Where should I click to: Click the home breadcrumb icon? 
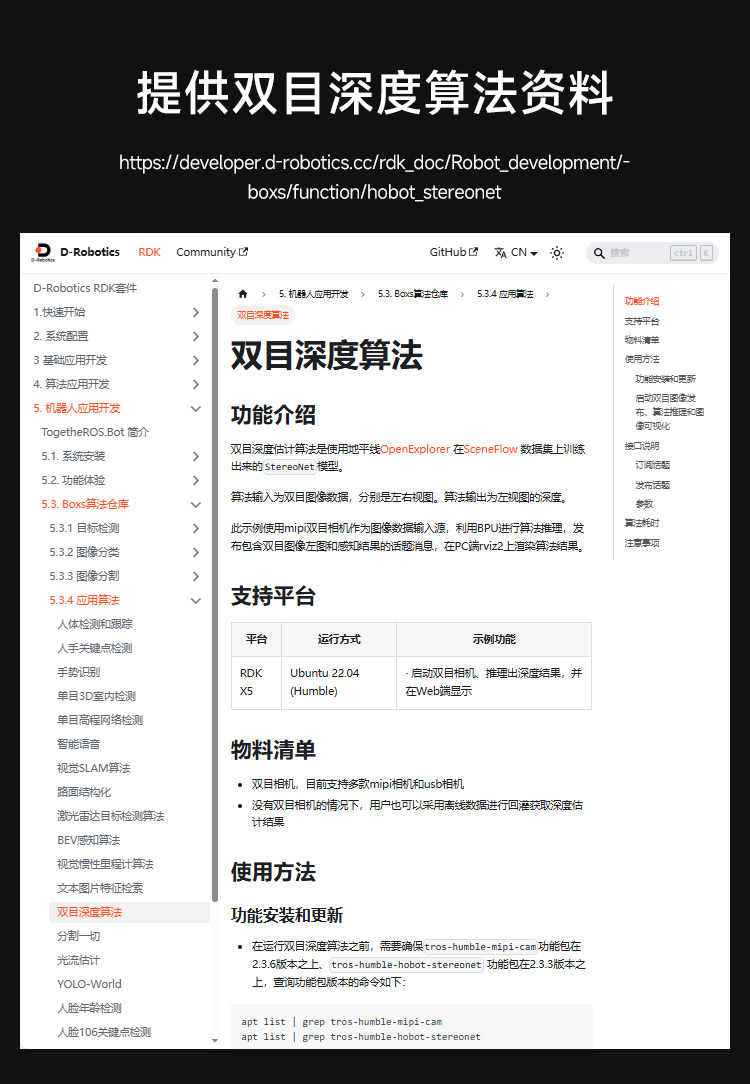point(243,294)
